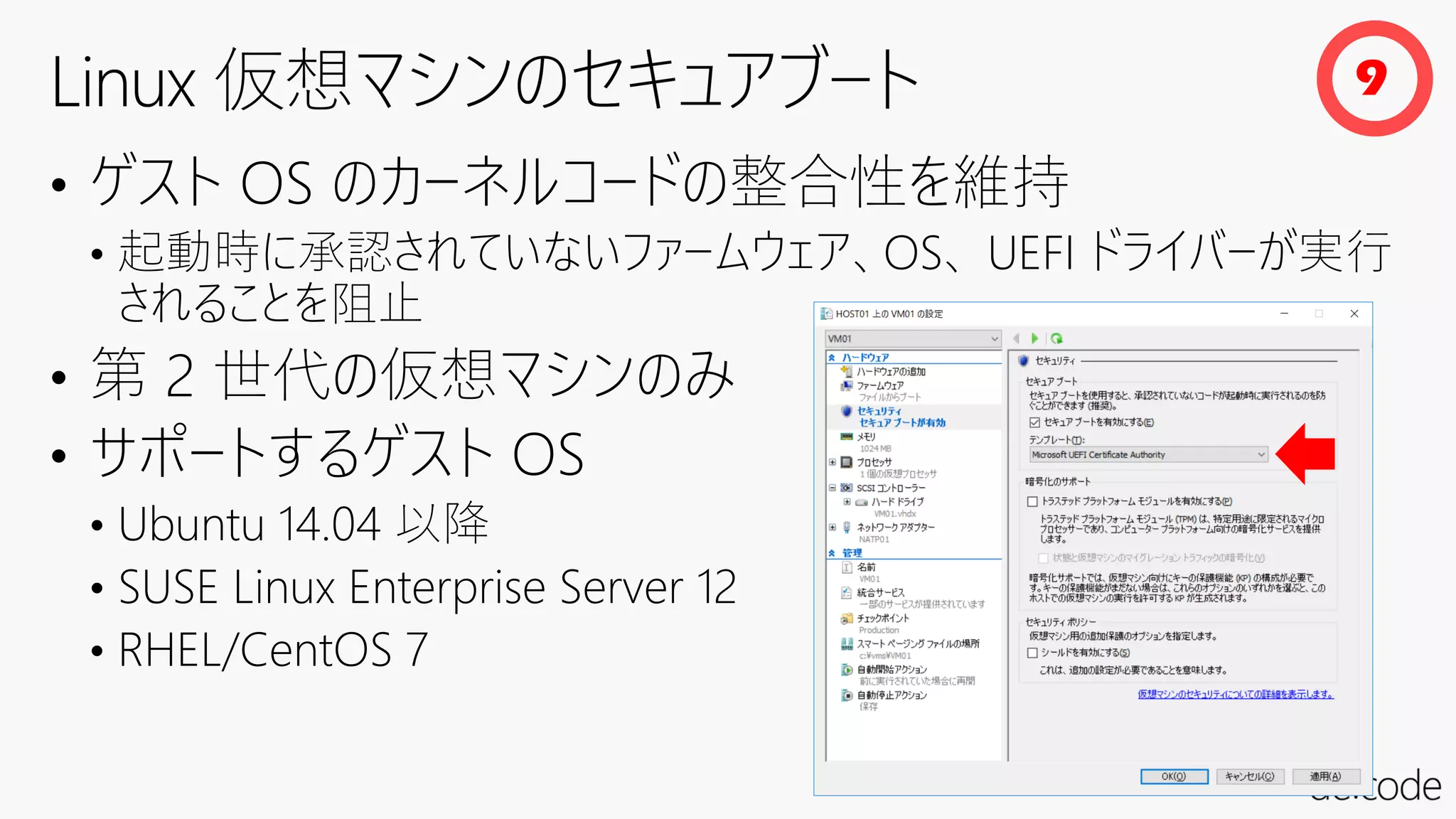1456x819 pixels.
Task: Select the 自動開始アクション tree item label
Action: 892,670
